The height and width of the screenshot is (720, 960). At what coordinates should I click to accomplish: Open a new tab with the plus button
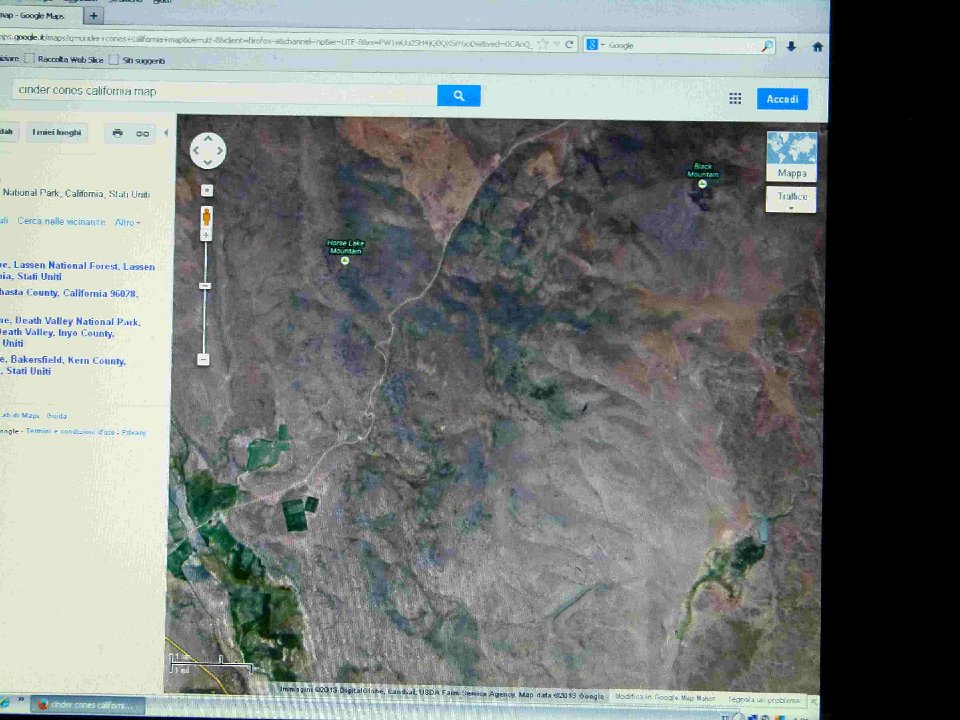pyautogui.click(x=94, y=15)
